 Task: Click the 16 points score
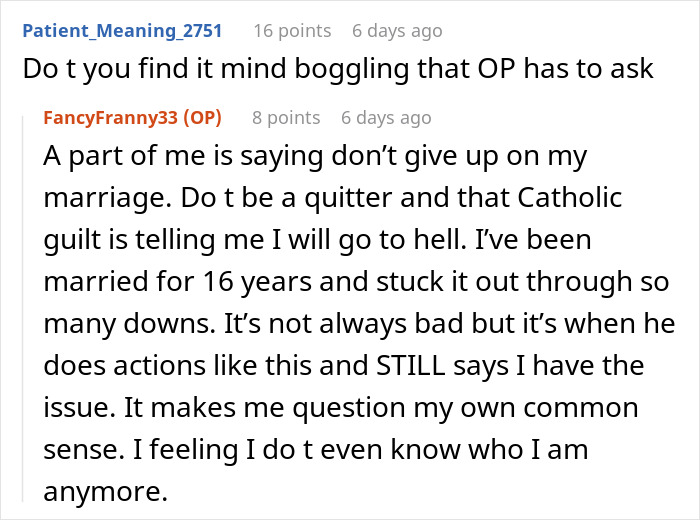click(292, 31)
